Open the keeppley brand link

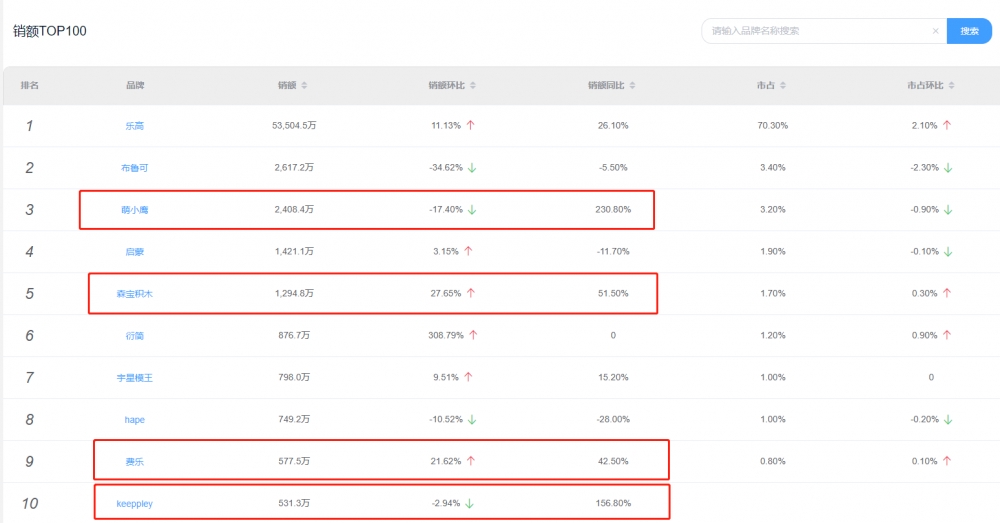point(134,504)
